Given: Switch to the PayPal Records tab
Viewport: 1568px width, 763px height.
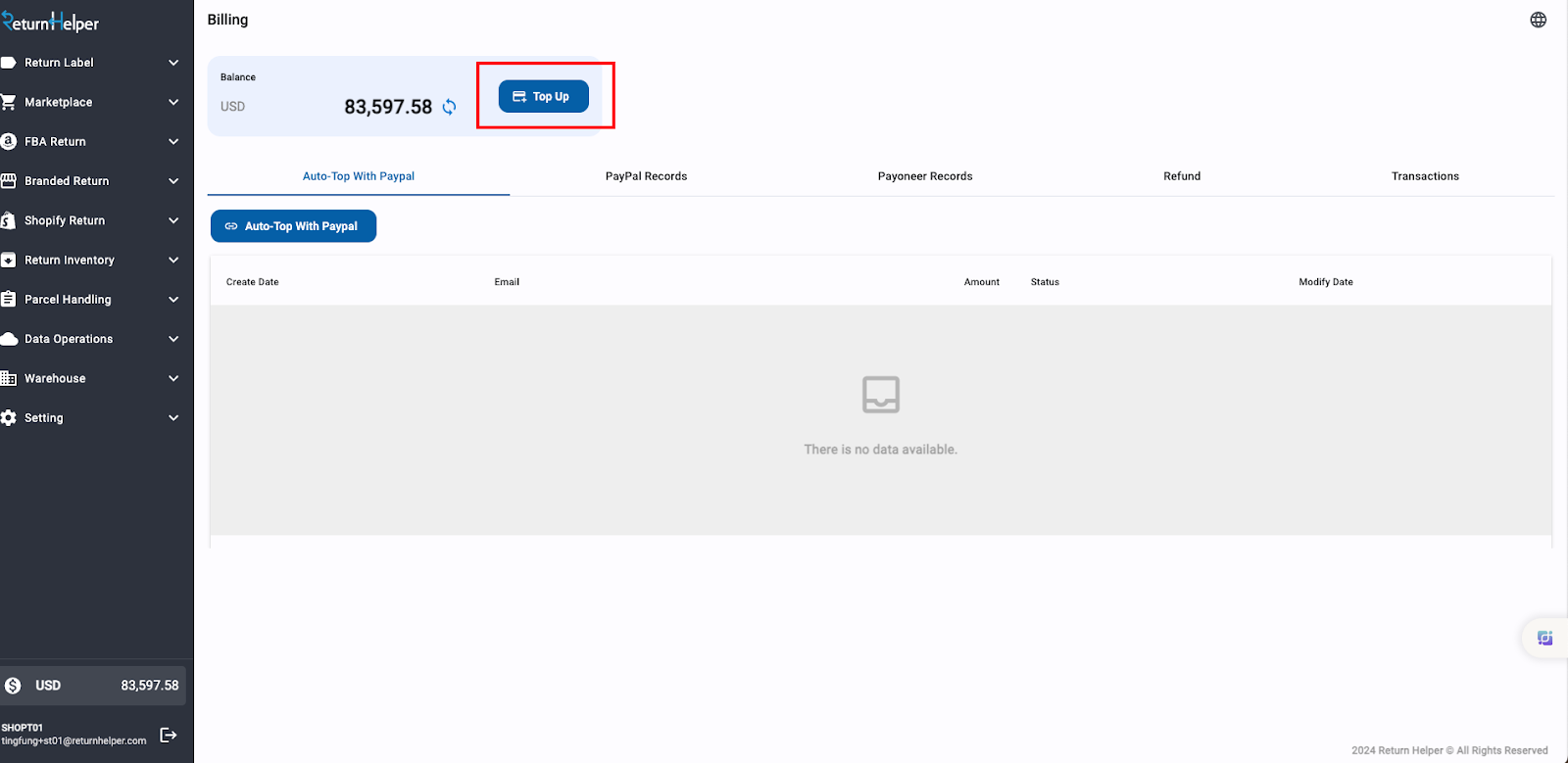Looking at the screenshot, I should (x=646, y=176).
